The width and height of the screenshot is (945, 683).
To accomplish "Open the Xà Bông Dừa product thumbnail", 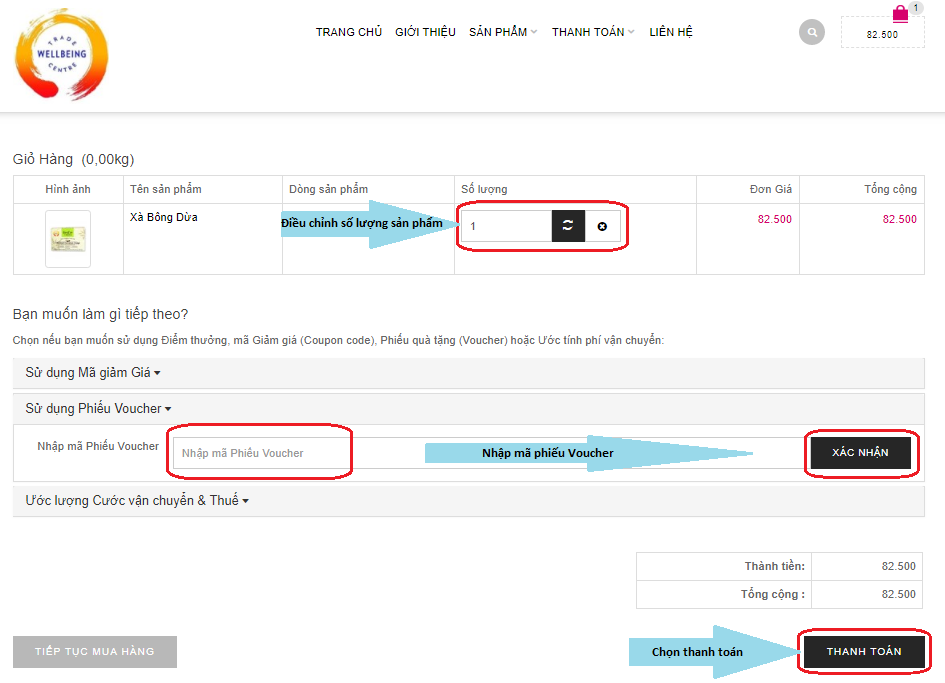I will pos(68,239).
